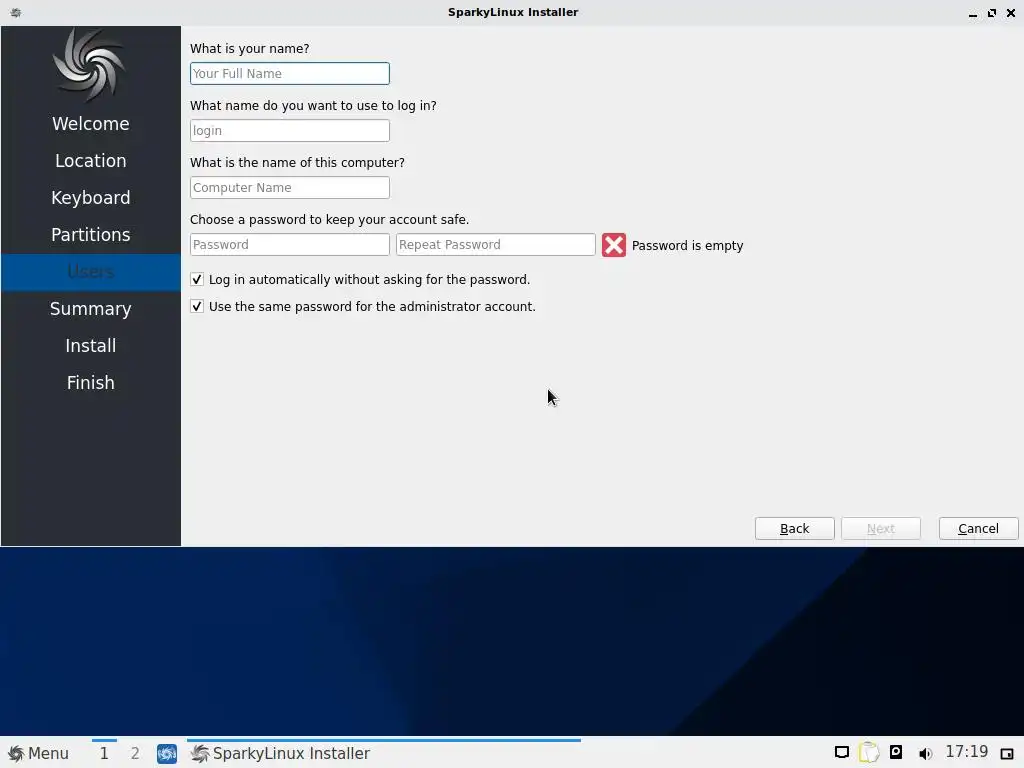Click 'What is the name of this computer?' label

pyautogui.click(x=297, y=163)
